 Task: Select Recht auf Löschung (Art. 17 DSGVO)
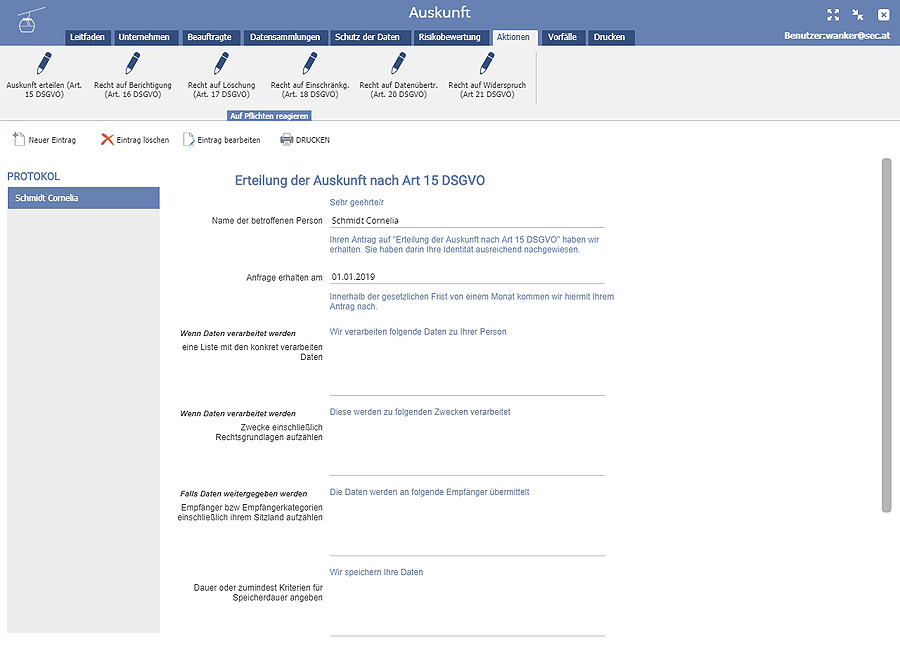coord(221,65)
